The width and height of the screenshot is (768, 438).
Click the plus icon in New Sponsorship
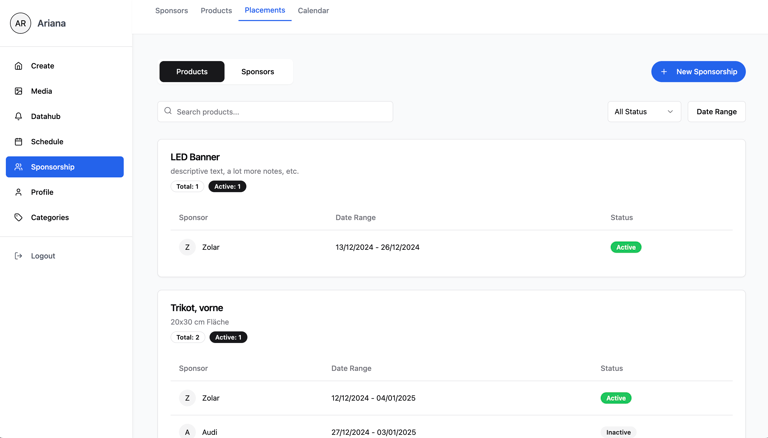664,72
